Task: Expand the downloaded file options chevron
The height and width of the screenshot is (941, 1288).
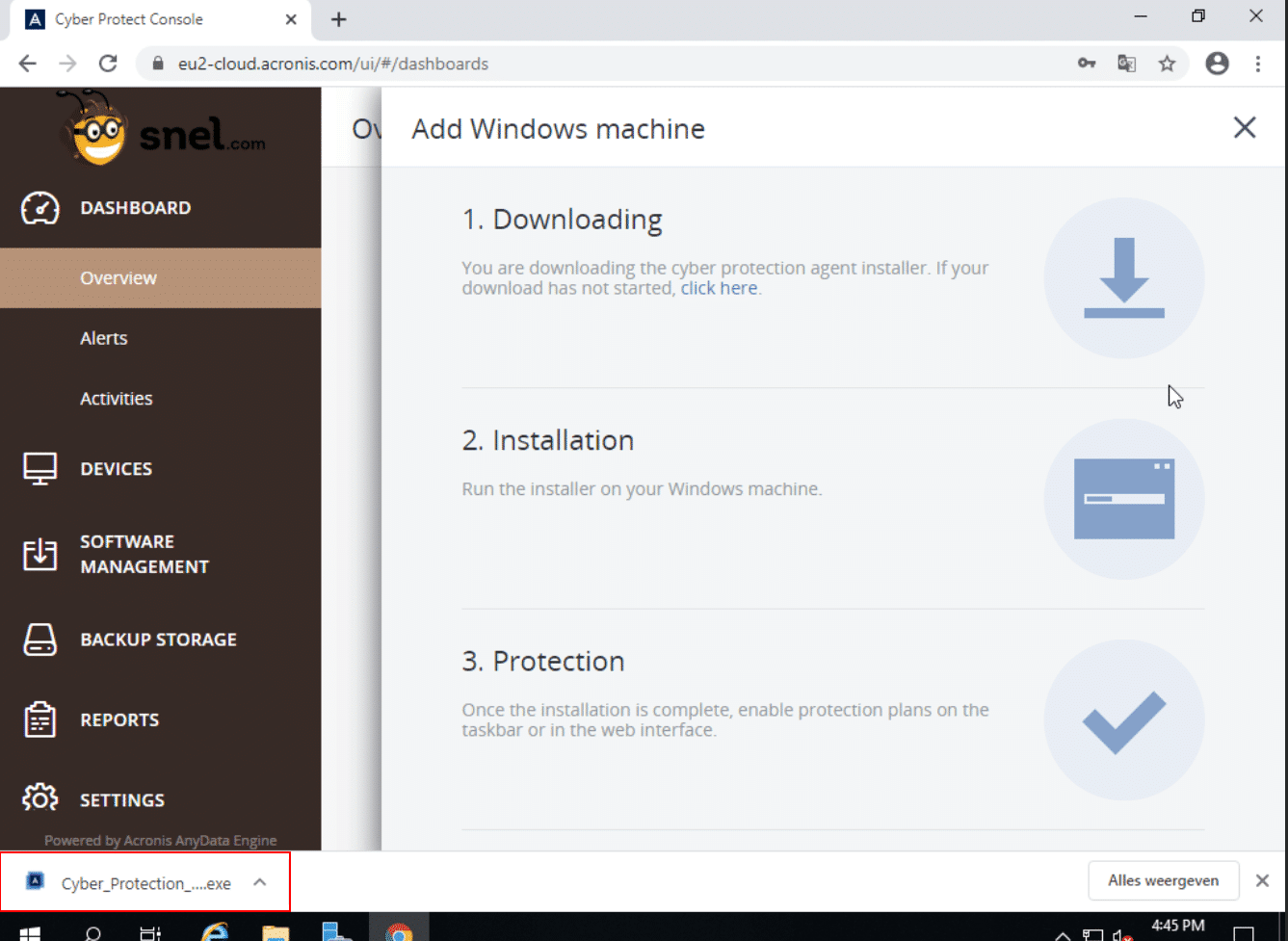Action: [x=260, y=882]
